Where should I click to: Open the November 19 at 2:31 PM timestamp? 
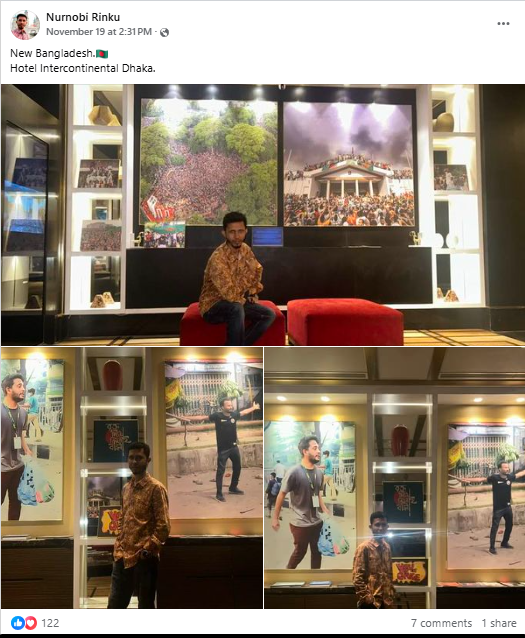point(99,32)
